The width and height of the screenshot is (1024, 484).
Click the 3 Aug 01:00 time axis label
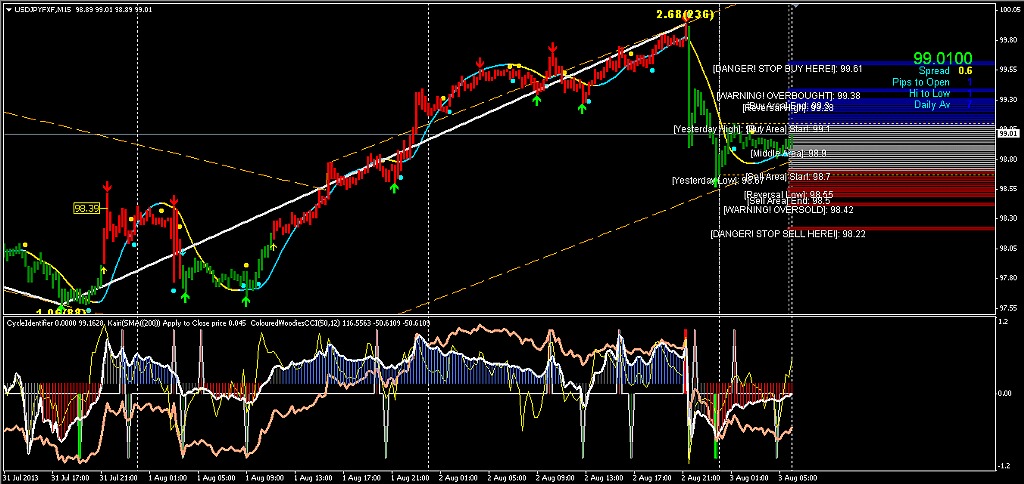coord(751,477)
